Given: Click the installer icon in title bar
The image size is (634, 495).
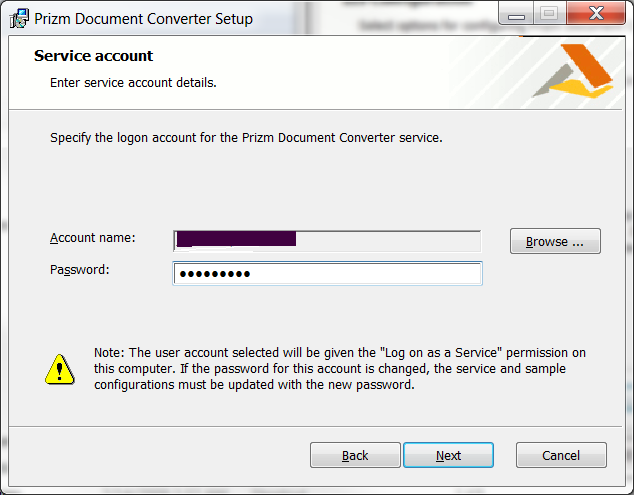Looking at the screenshot, I should [x=19, y=18].
